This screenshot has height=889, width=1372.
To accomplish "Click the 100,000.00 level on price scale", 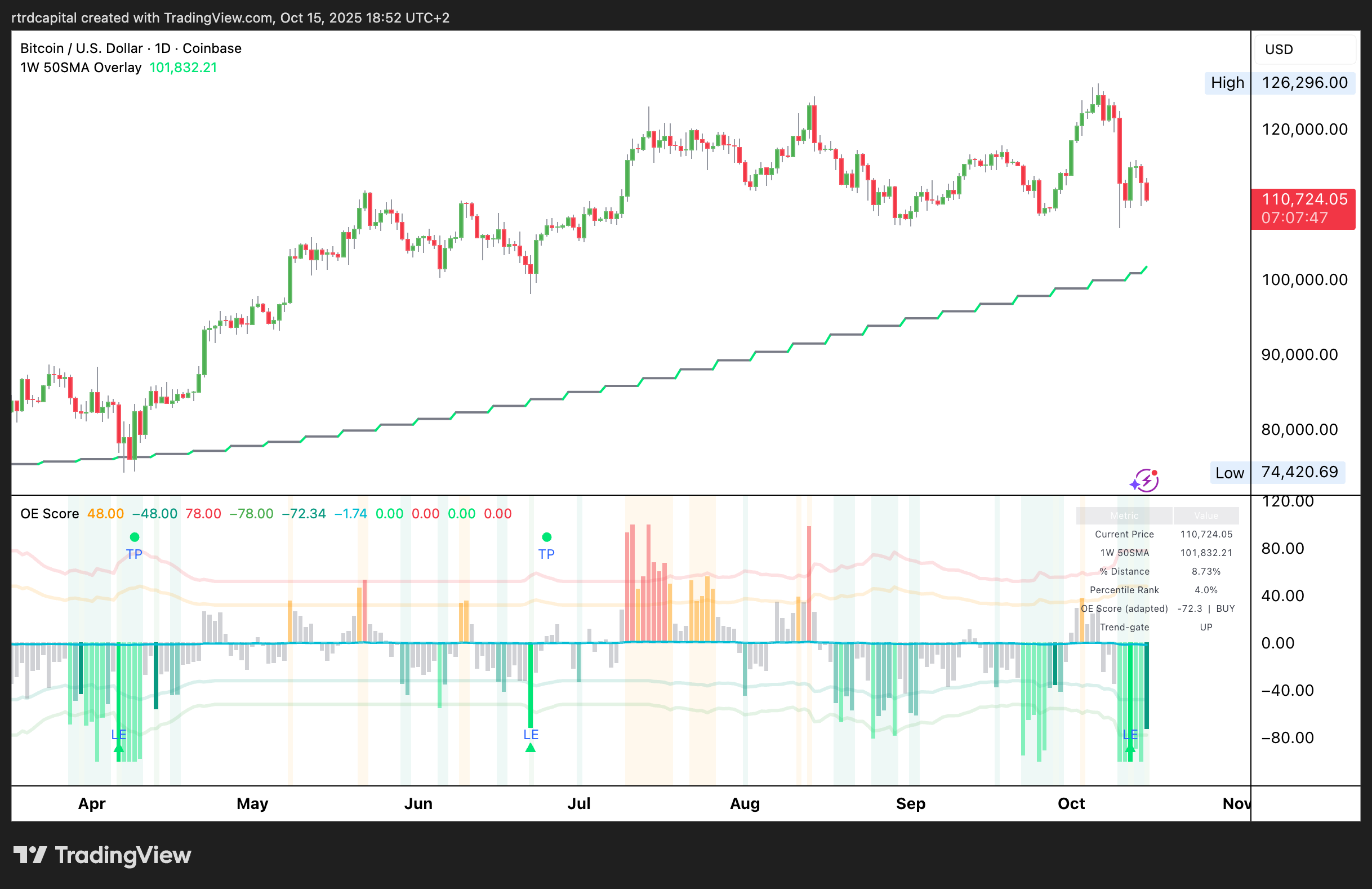I will pos(1304,280).
